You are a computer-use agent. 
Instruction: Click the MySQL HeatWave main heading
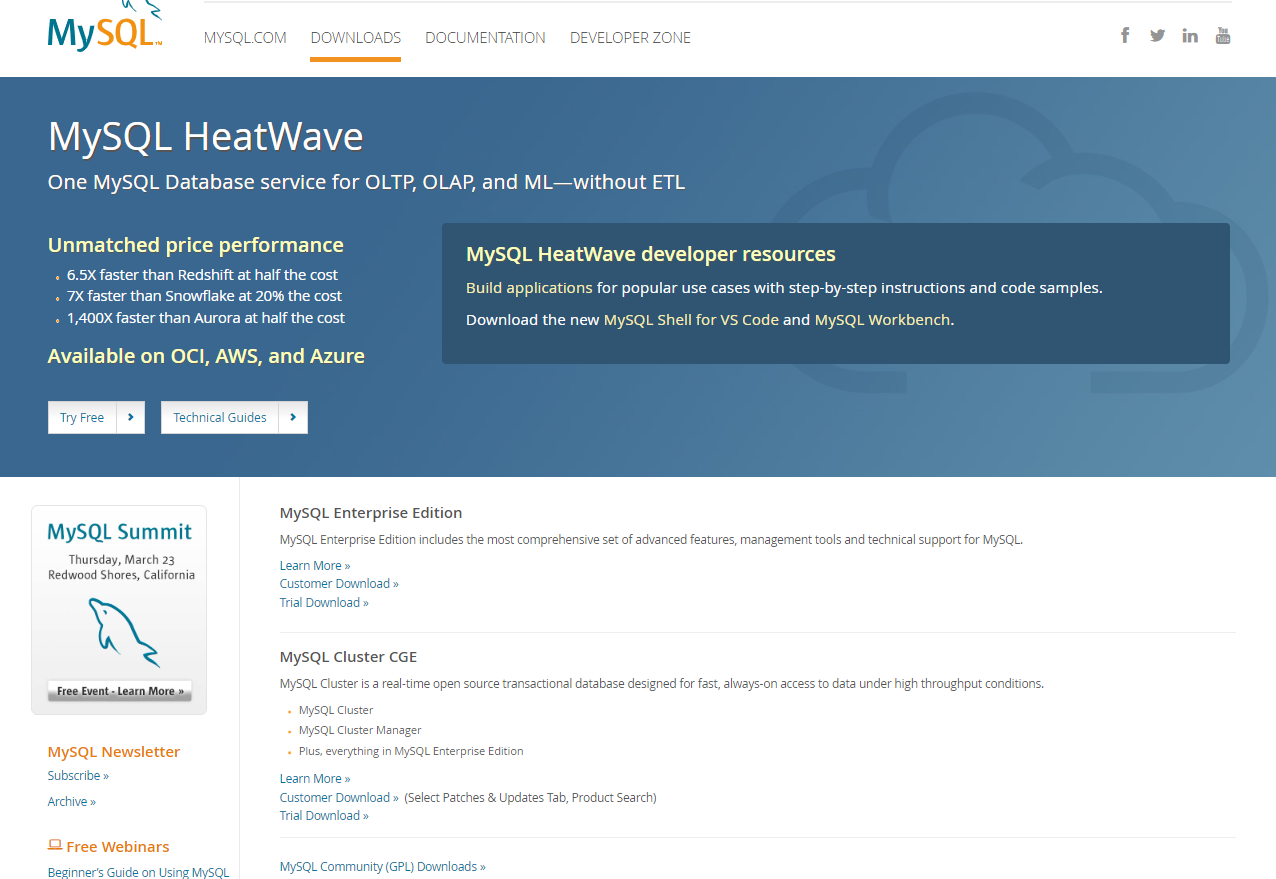coord(206,136)
